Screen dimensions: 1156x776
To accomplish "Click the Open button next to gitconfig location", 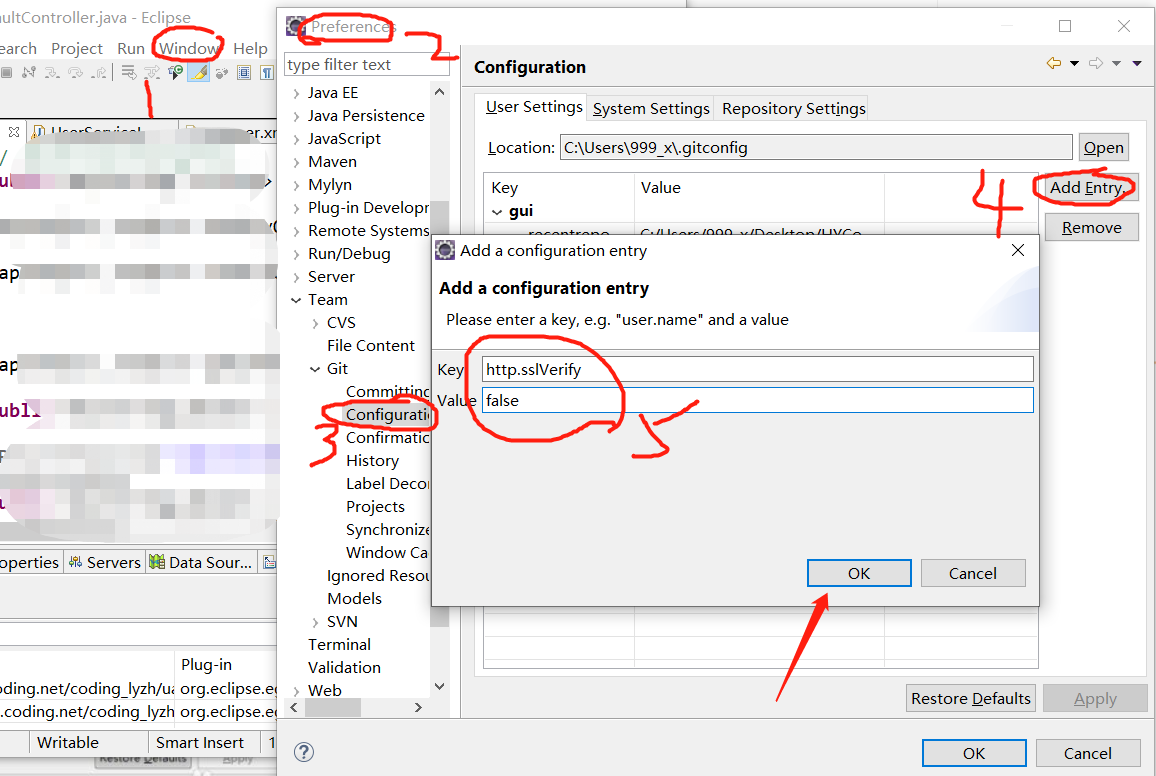I will [x=1103, y=147].
